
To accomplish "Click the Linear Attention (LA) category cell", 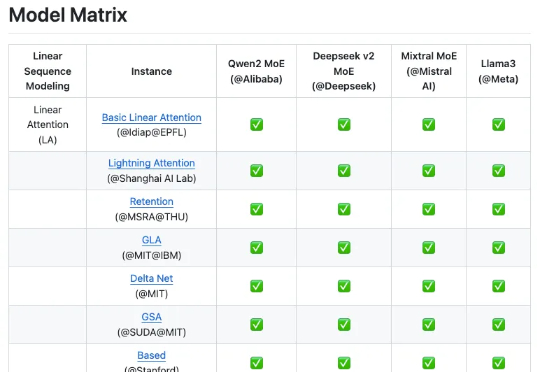I will tap(48, 125).
